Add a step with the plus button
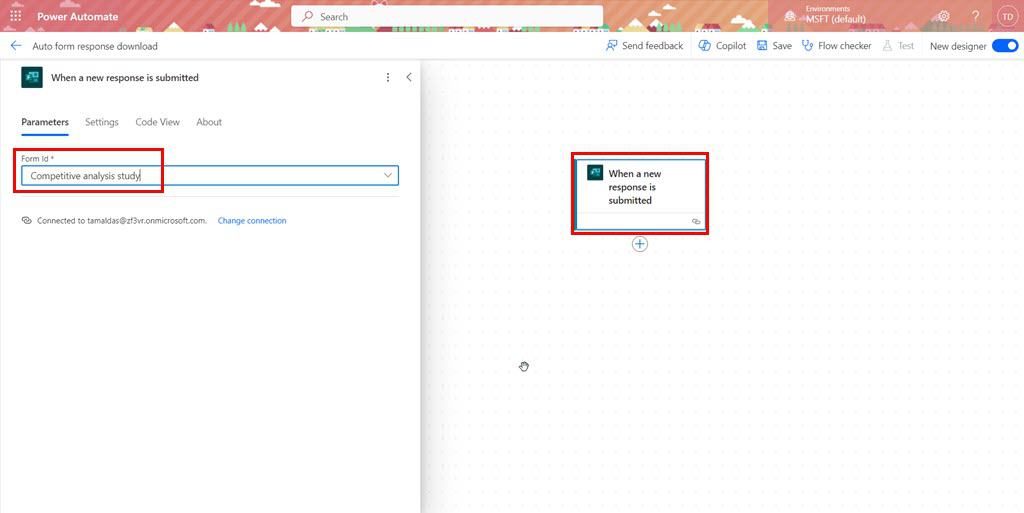This screenshot has height=513, width=1024. coord(640,244)
